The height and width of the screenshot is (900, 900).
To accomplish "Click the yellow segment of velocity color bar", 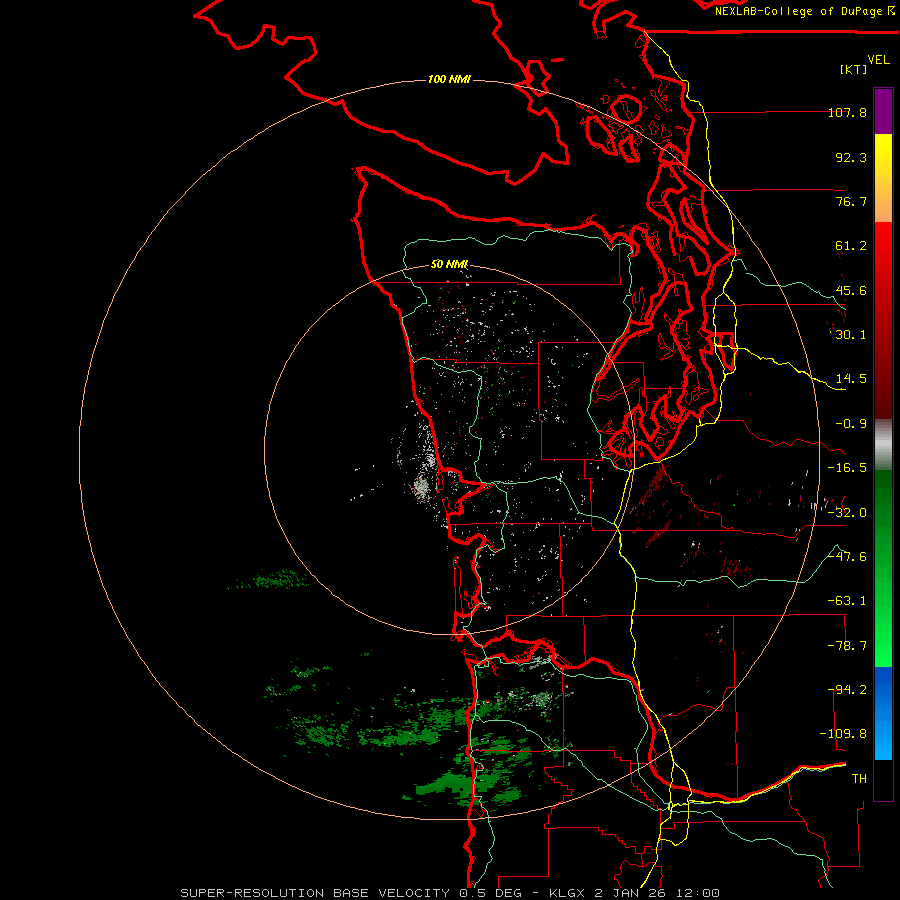I will [883, 178].
